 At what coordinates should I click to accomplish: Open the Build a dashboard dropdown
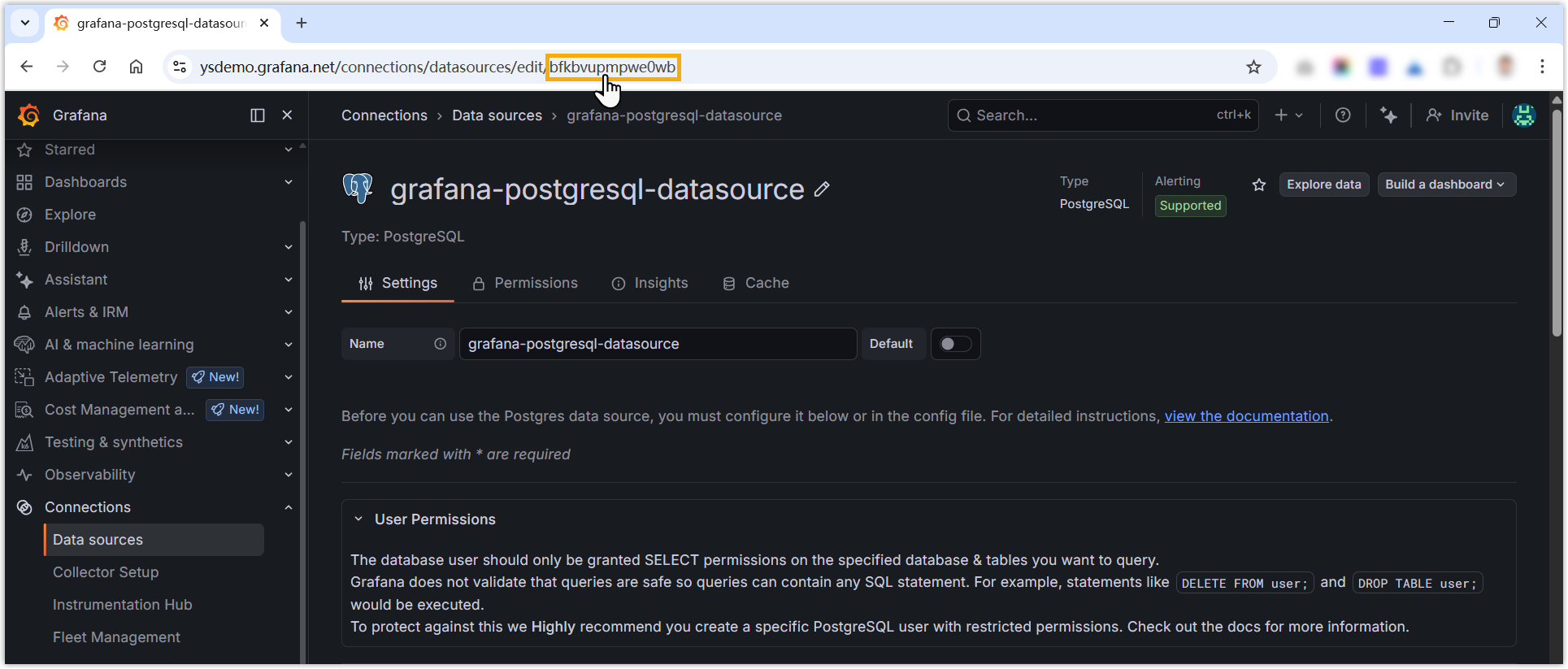click(x=1446, y=185)
